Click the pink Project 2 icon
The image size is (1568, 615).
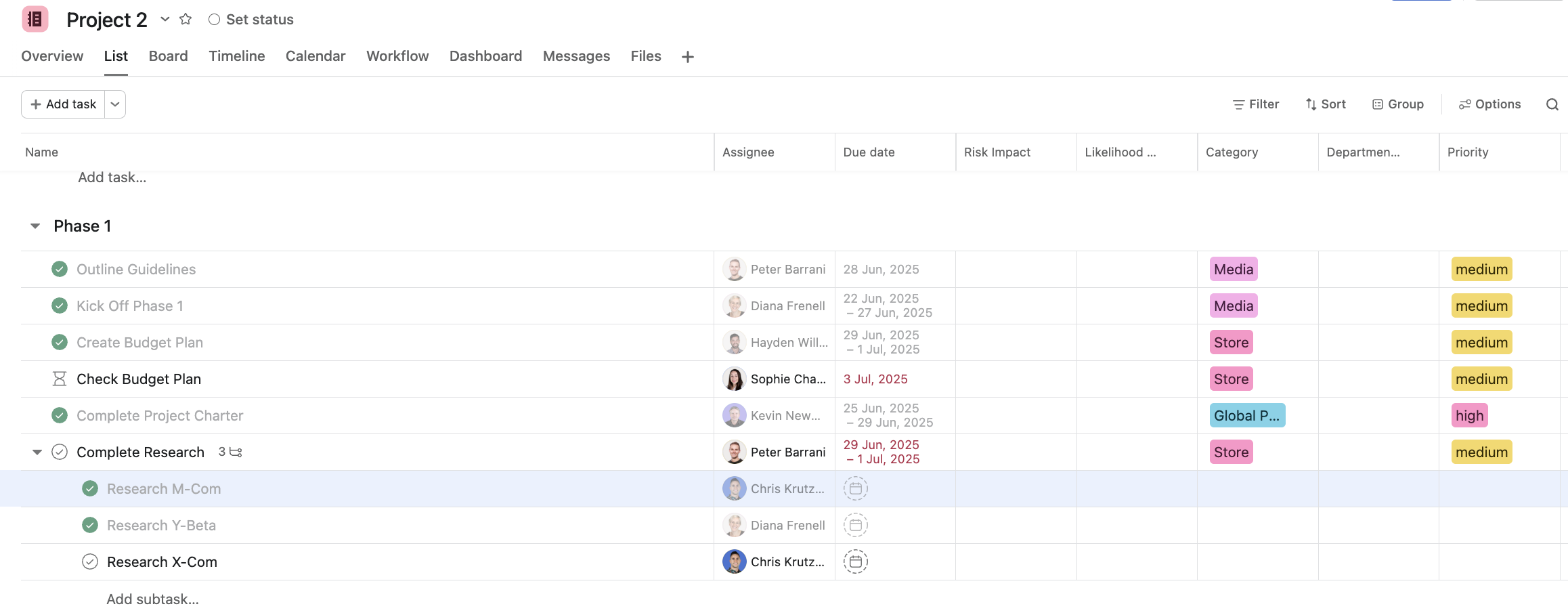(35, 20)
